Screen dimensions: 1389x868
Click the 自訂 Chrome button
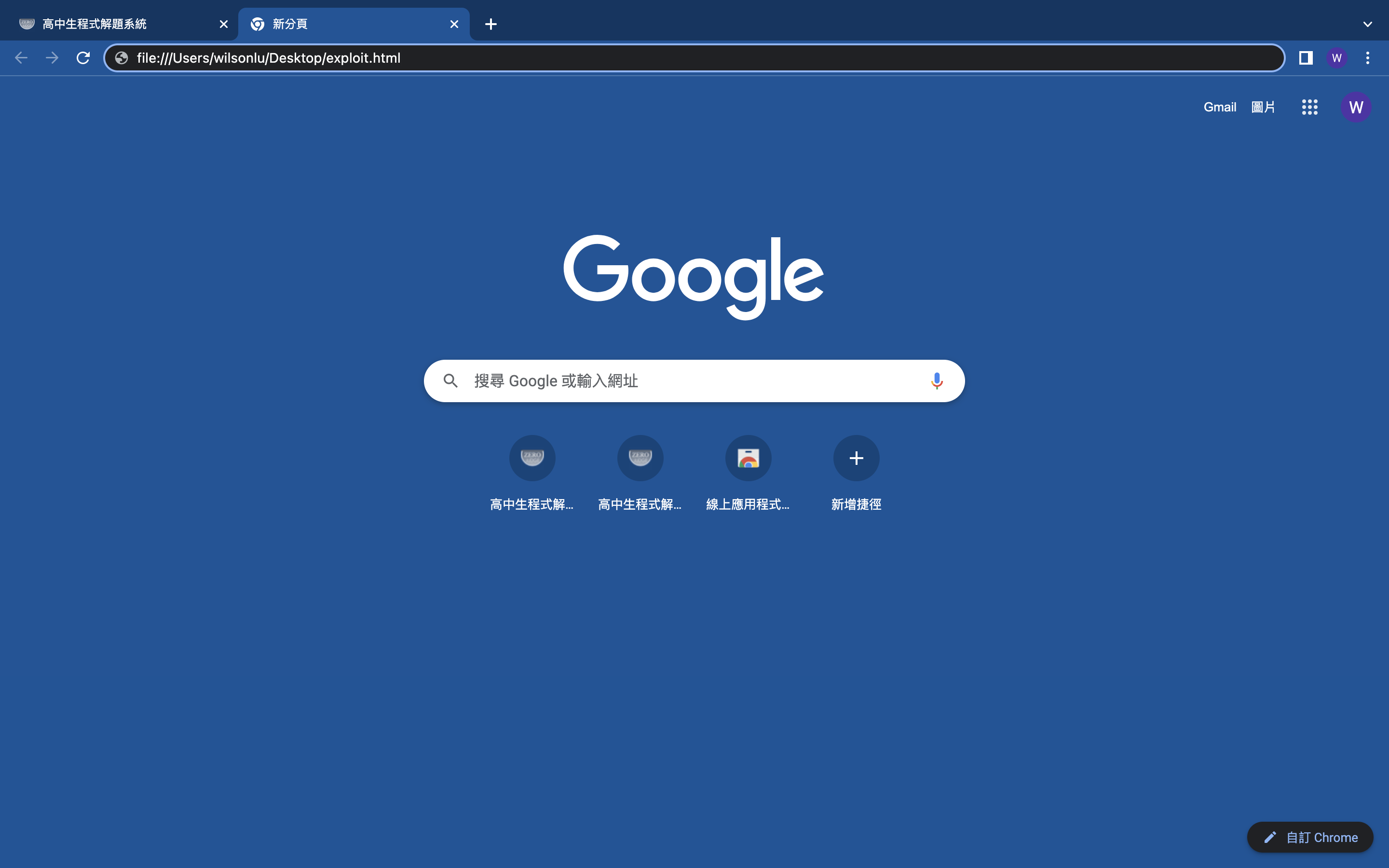tap(1310, 838)
